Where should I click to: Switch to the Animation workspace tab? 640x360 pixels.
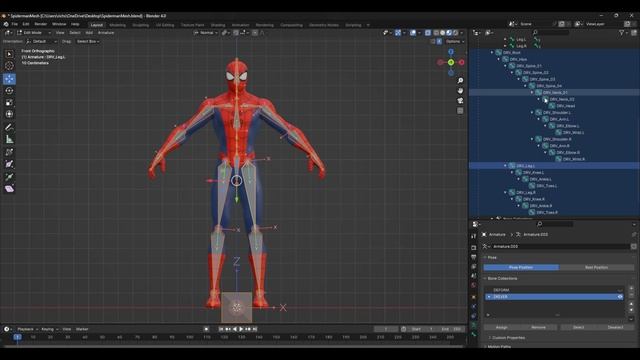pyautogui.click(x=240, y=25)
